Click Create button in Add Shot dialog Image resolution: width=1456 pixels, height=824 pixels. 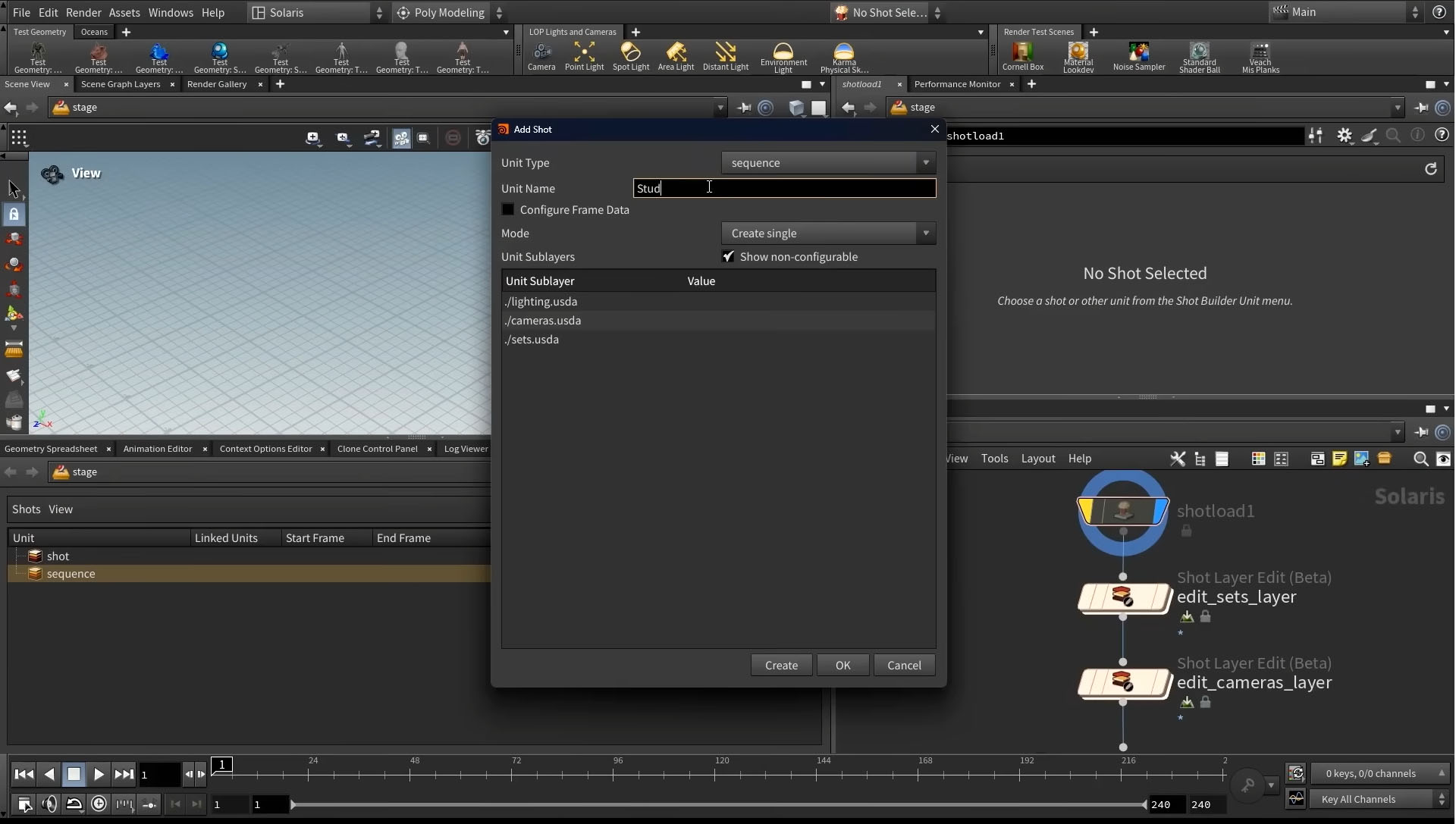(x=781, y=665)
